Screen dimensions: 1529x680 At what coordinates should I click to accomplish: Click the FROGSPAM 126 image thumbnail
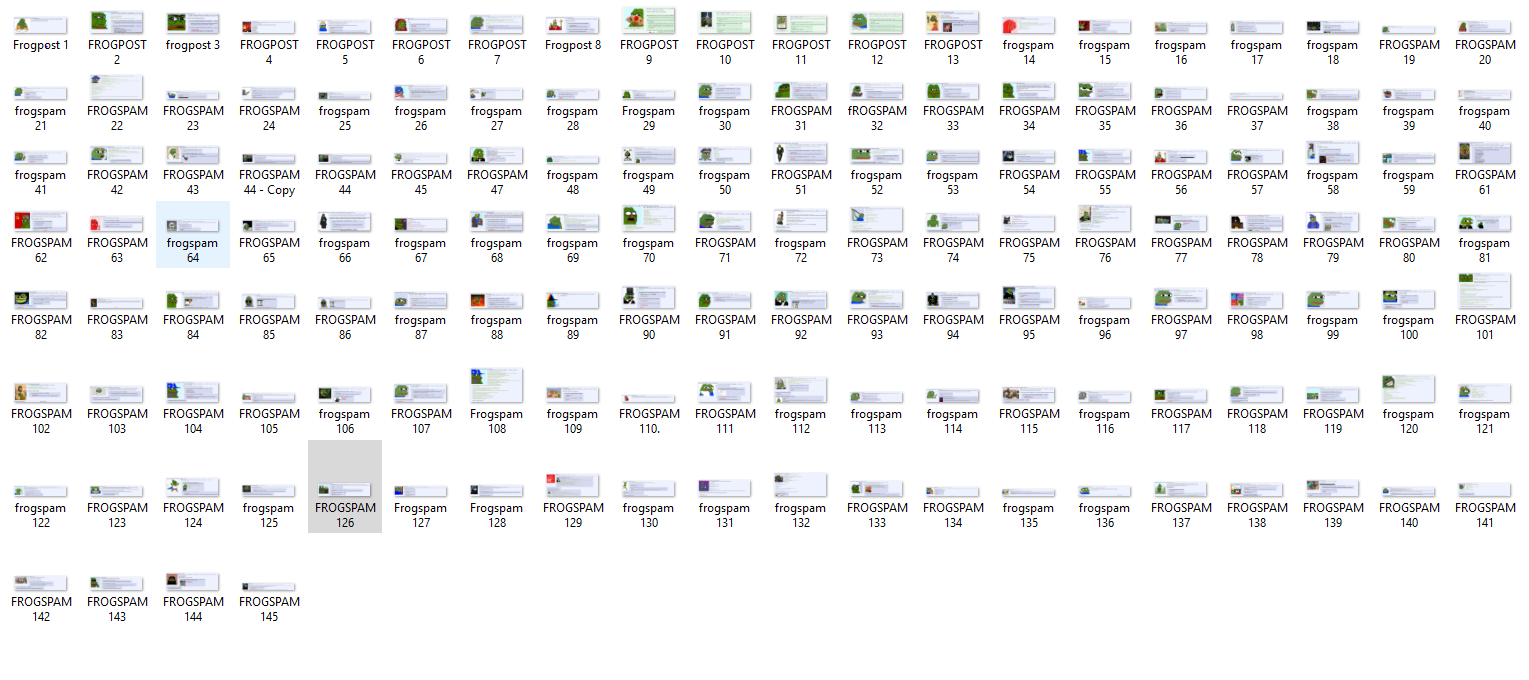pos(345,490)
